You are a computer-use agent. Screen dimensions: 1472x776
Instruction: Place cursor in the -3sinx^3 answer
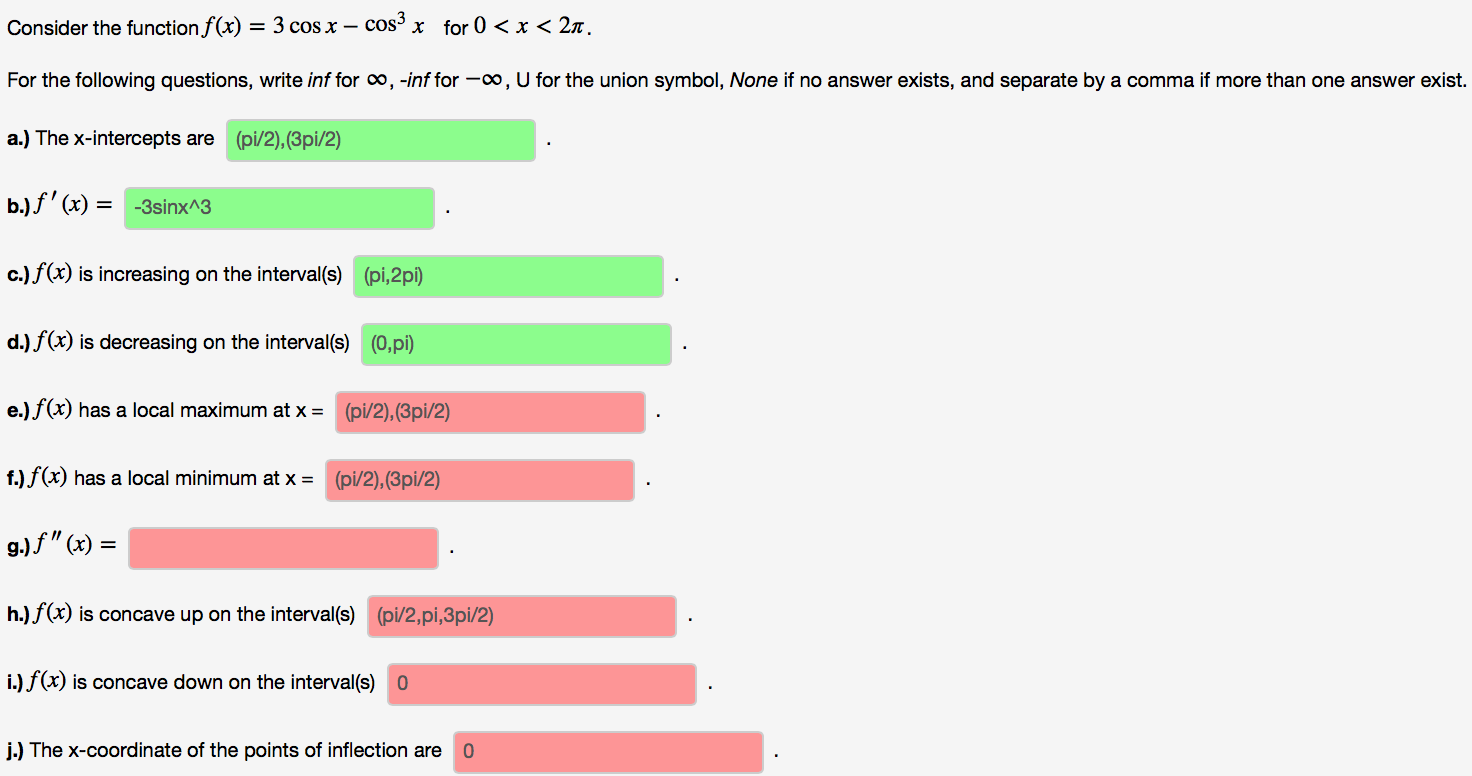[278, 207]
